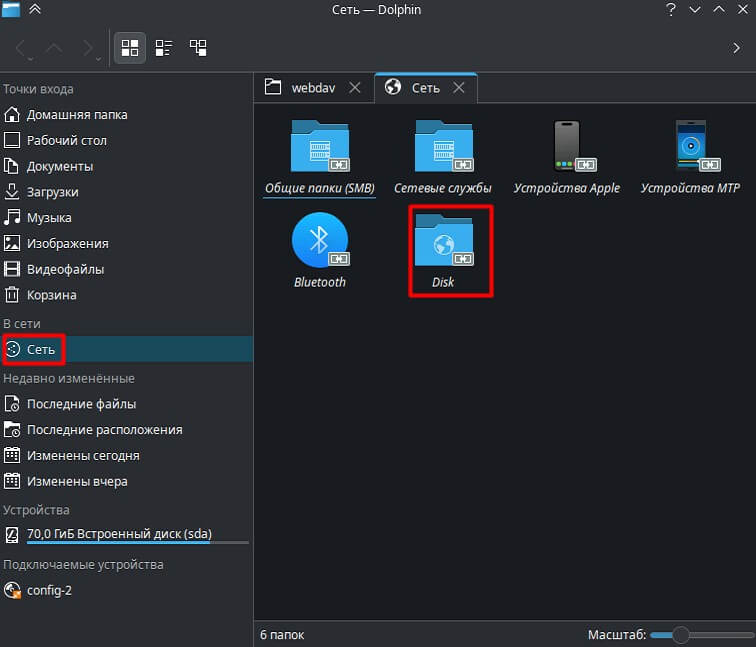Image resolution: width=756 pixels, height=647 pixels.
Task: Click the Точки входа section header
Action: coord(39,89)
